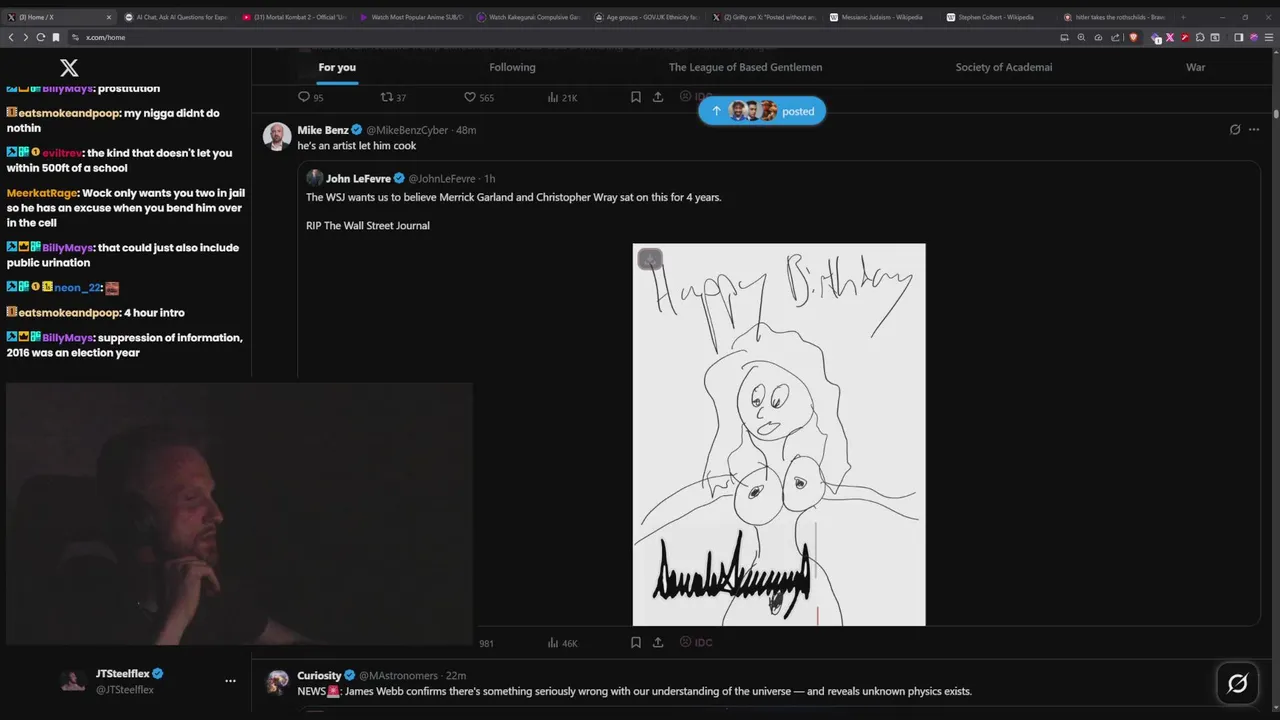Click the X logo in the sidebar
Image resolution: width=1280 pixels, height=720 pixels.
69,67
